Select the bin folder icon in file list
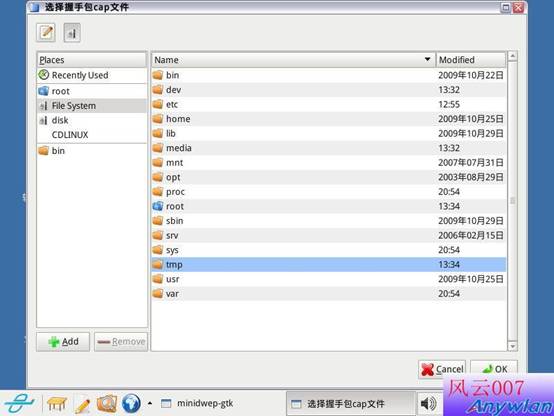 click(x=158, y=75)
